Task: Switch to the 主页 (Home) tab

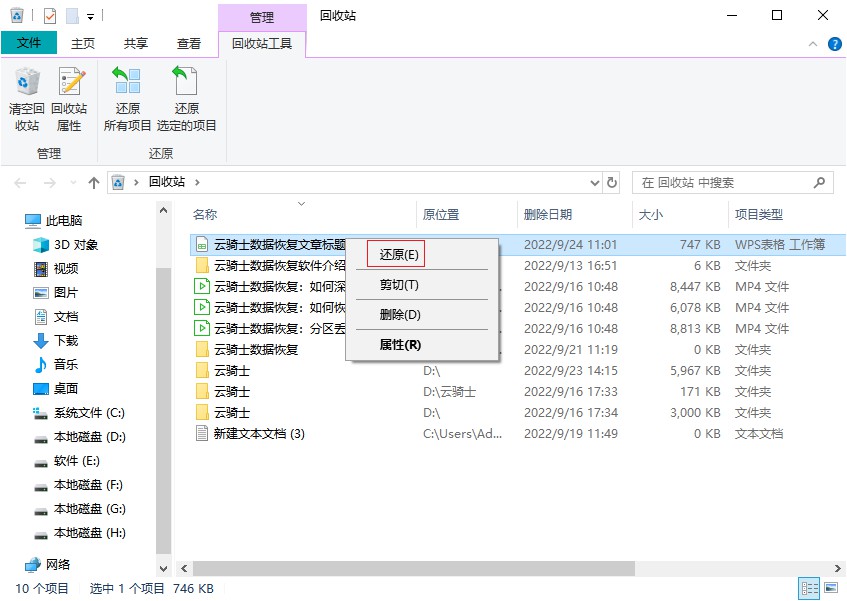Action: 83,44
